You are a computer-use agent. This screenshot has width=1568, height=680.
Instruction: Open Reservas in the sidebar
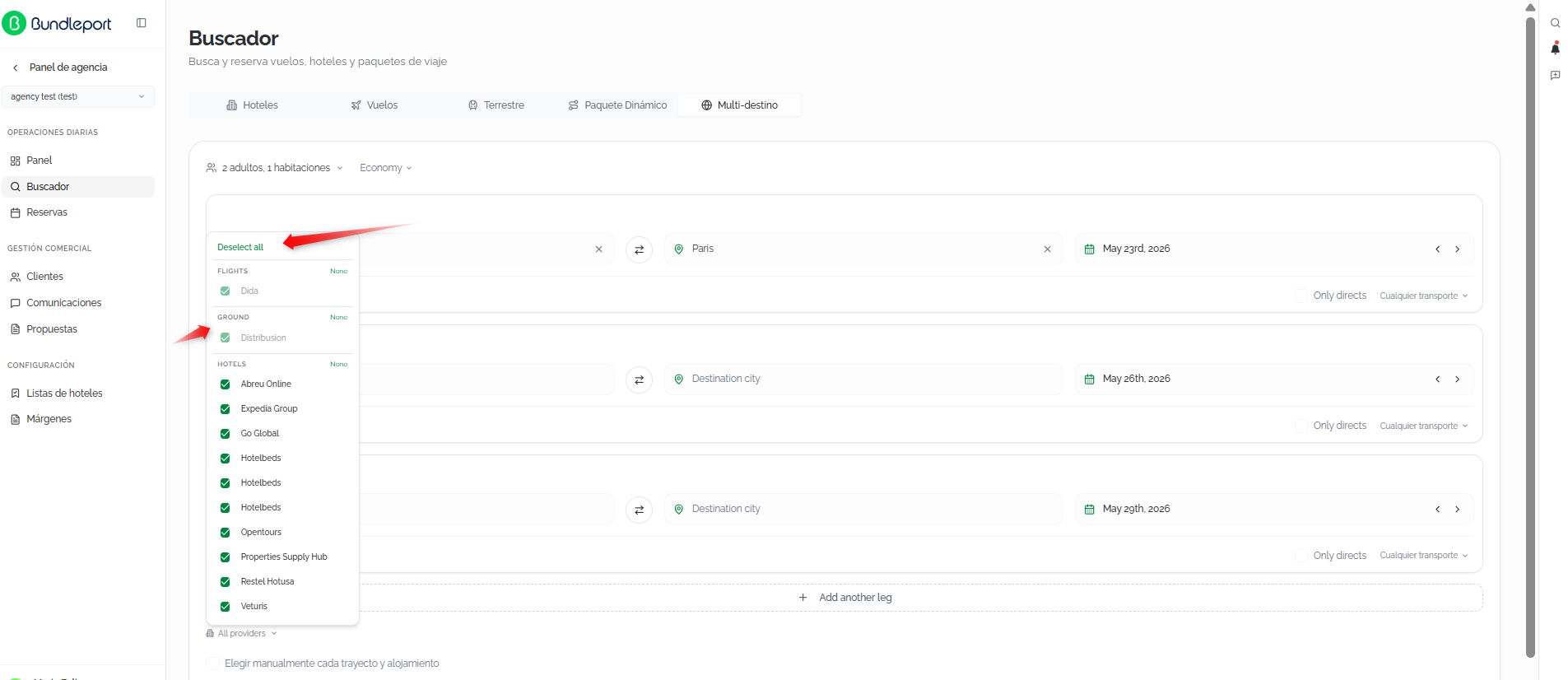pos(78,212)
